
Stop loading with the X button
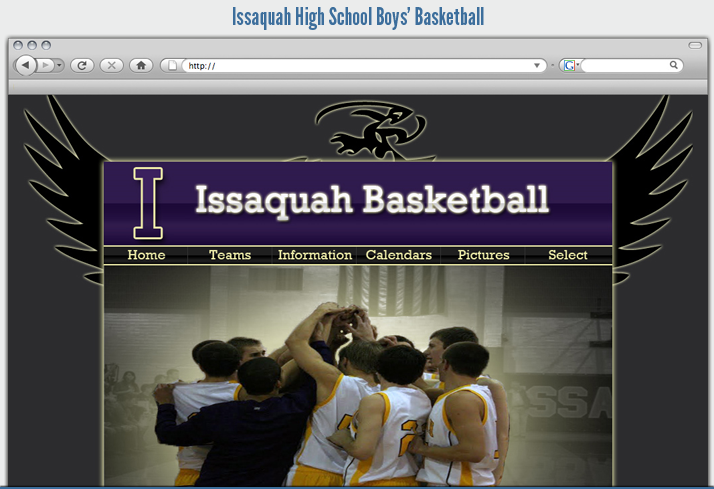[112, 66]
